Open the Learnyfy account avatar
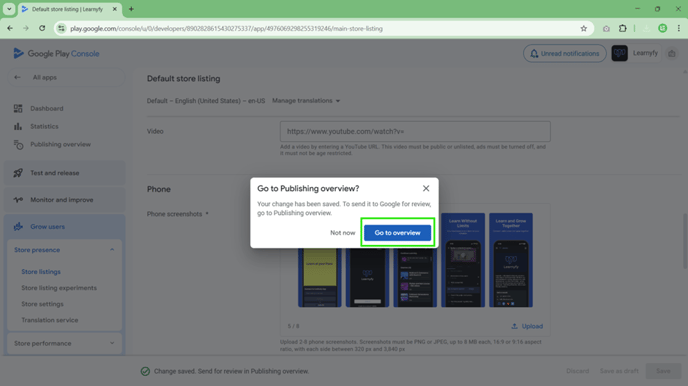 pyautogui.click(x=619, y=53)
